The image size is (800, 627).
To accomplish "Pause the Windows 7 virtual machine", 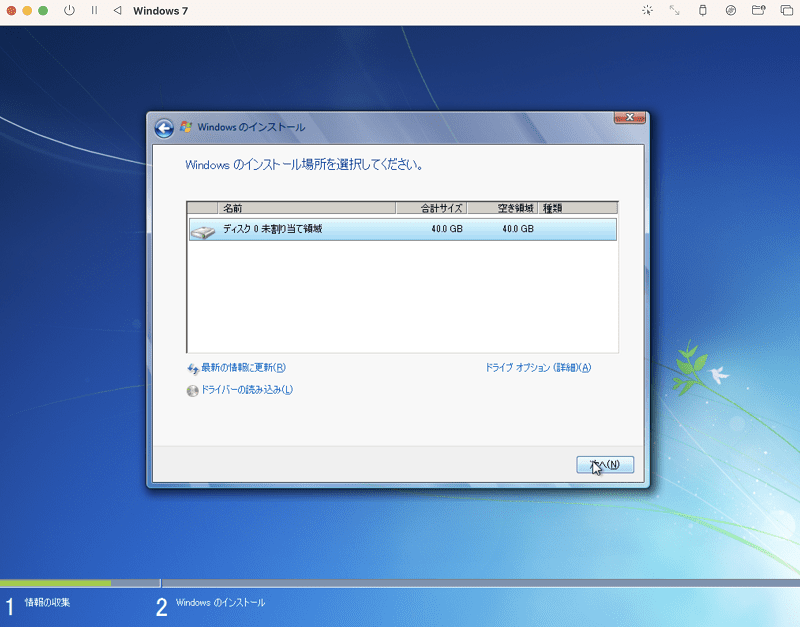I will [94, 11].
